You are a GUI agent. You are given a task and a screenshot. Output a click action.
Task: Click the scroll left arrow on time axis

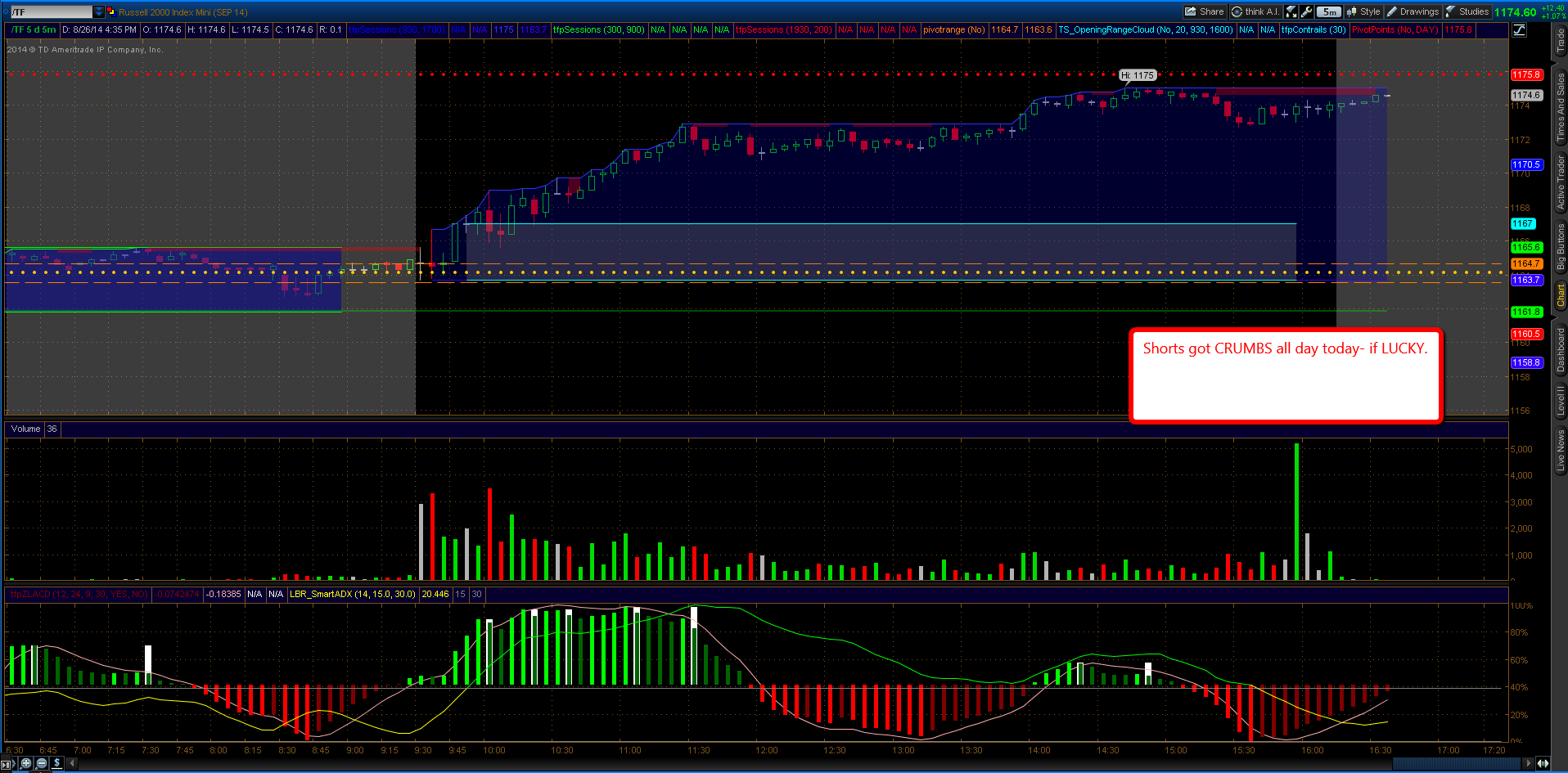tap(72, 763)
